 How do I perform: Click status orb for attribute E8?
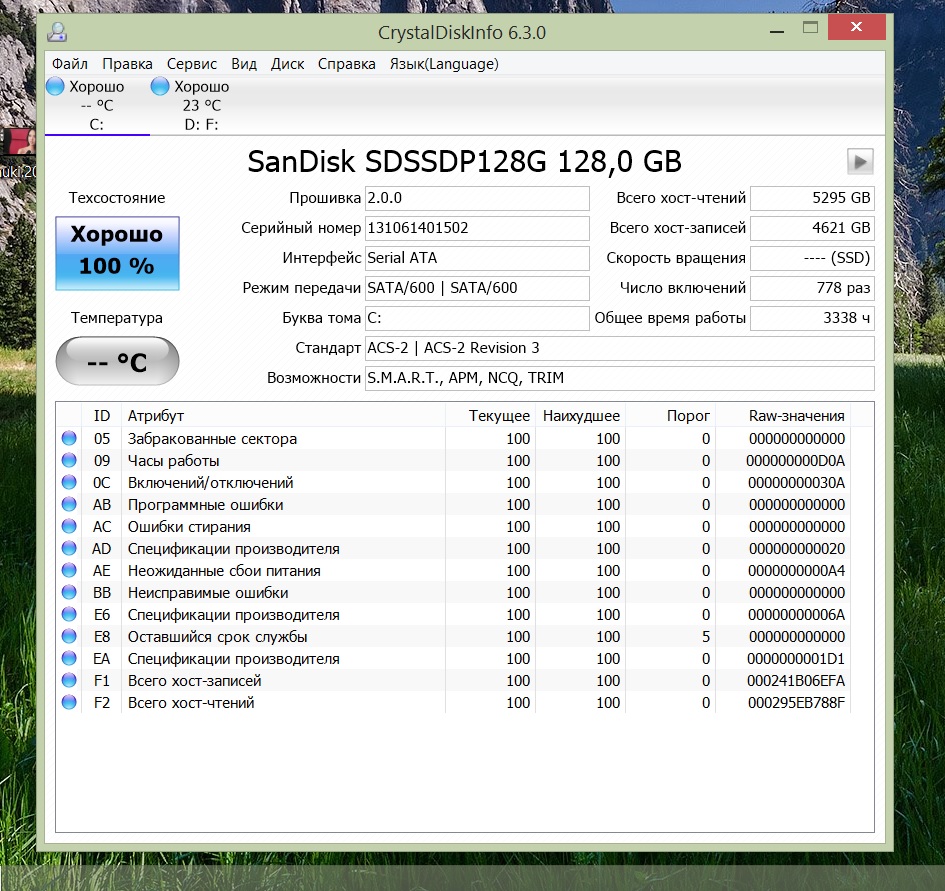(69, 637)
